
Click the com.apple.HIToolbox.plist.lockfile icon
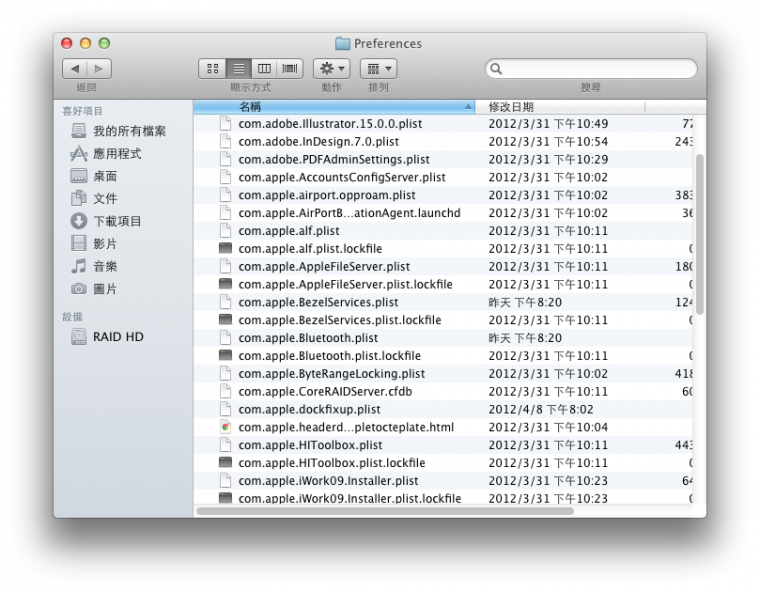225,462
